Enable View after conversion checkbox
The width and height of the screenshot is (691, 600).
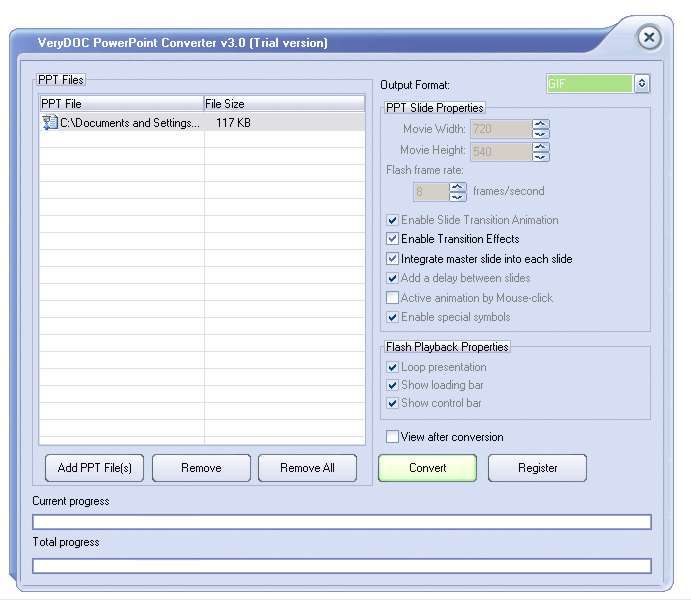[392, 437]
